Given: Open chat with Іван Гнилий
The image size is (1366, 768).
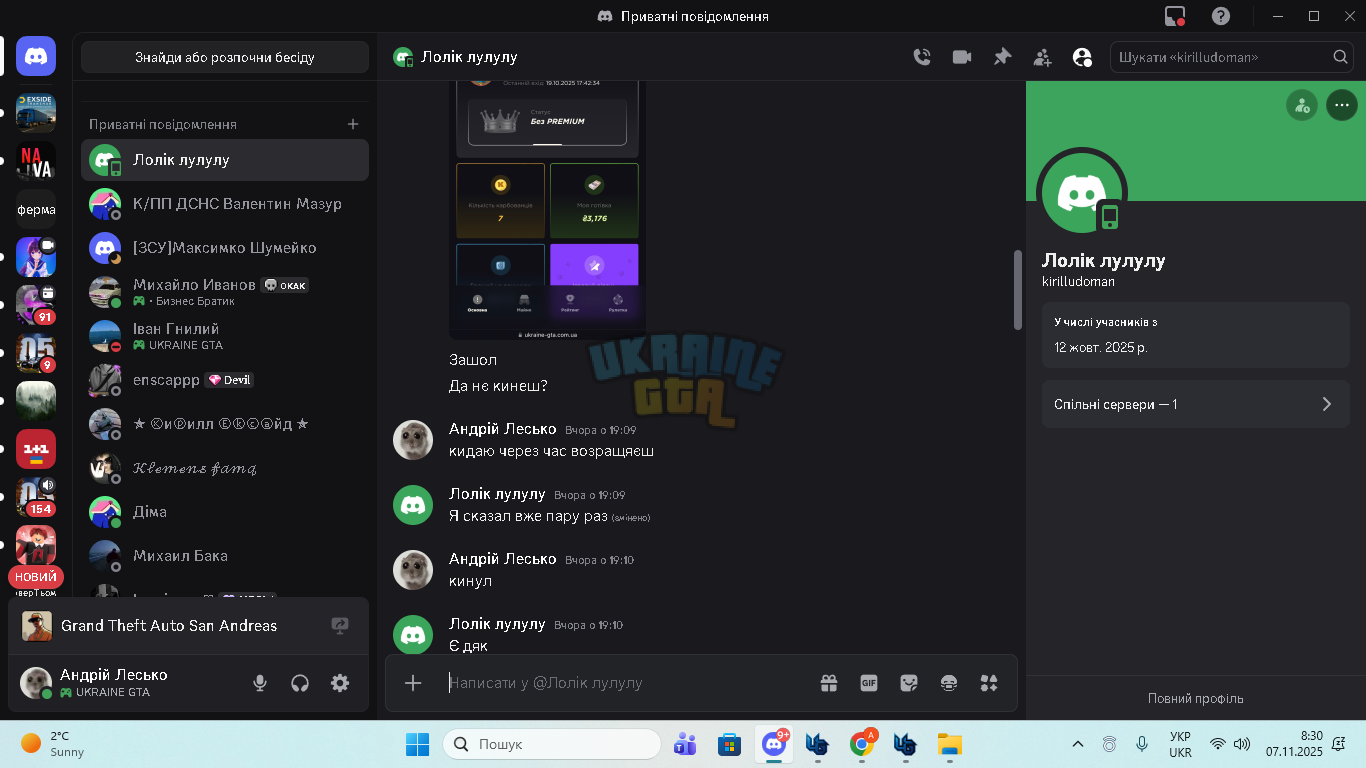Looking at the screenshot, I should click(225, 336).
